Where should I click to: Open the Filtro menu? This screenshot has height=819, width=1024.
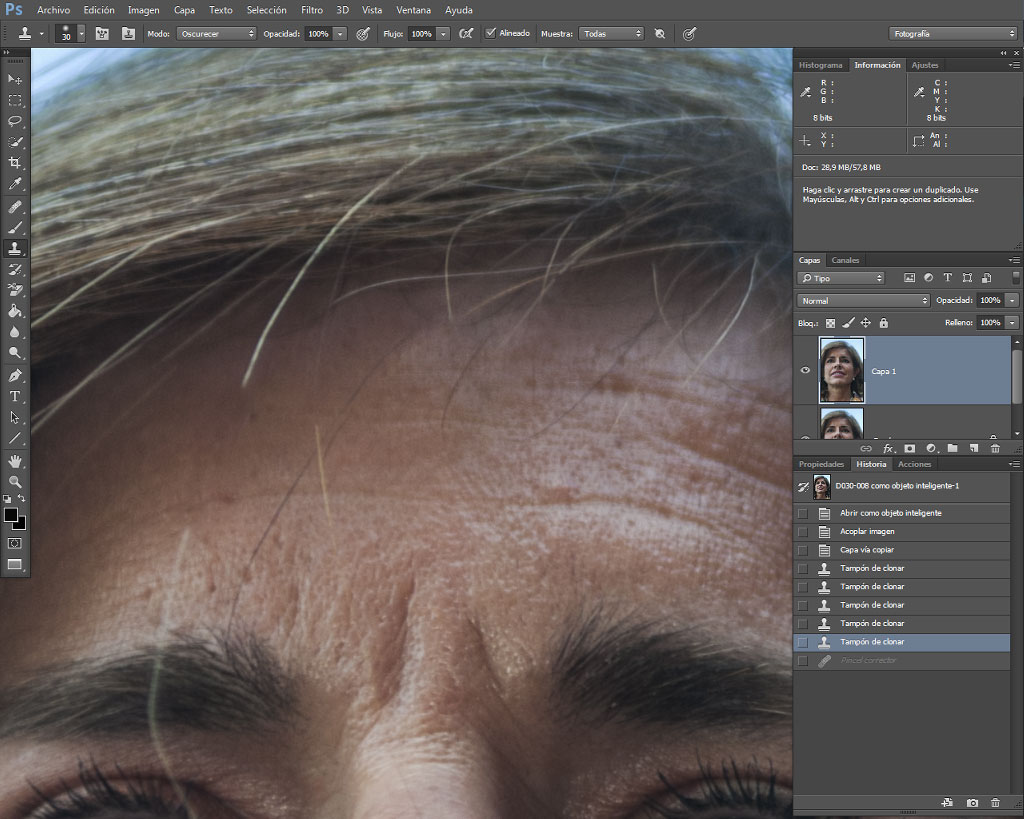[312, 10]
